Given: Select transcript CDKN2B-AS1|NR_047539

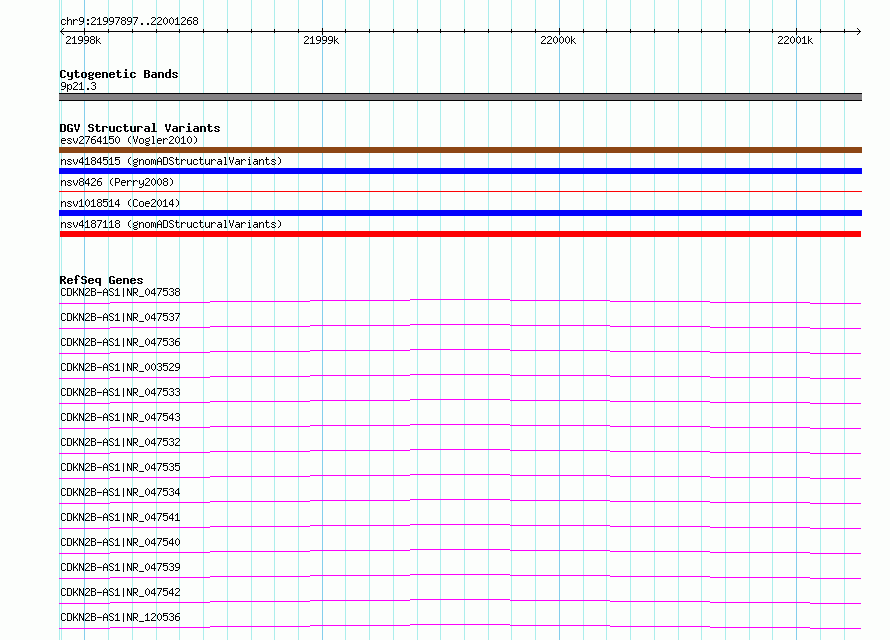Looking at the screenshot, I should pyautogui.click(x=120, y=567).
